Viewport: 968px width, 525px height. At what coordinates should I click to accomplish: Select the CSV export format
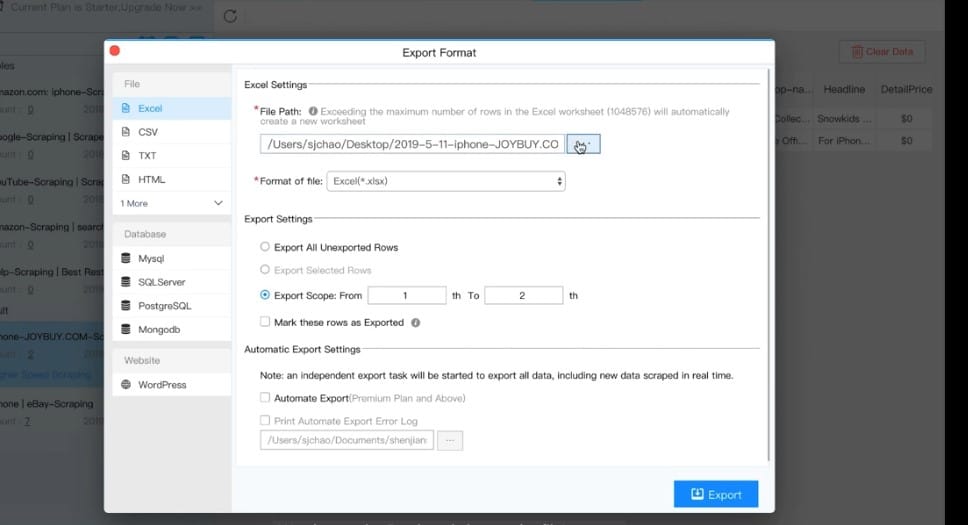172,132
